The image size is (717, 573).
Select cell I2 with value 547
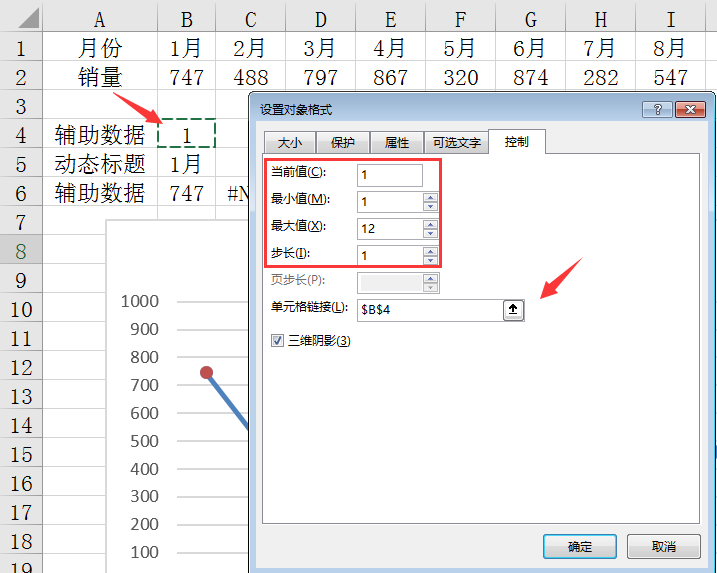[x=670, y=76]
